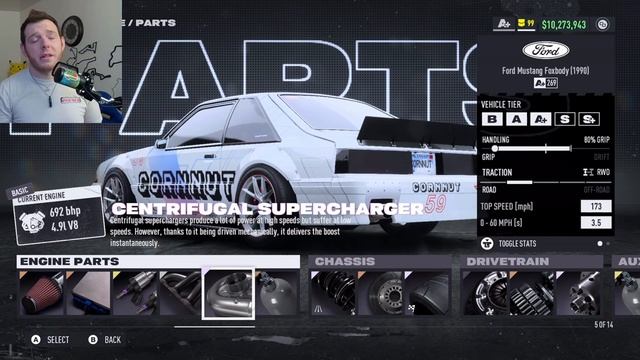
Task: Adjust the Traction road-offroad slider
Action: (x=545, y=182)
